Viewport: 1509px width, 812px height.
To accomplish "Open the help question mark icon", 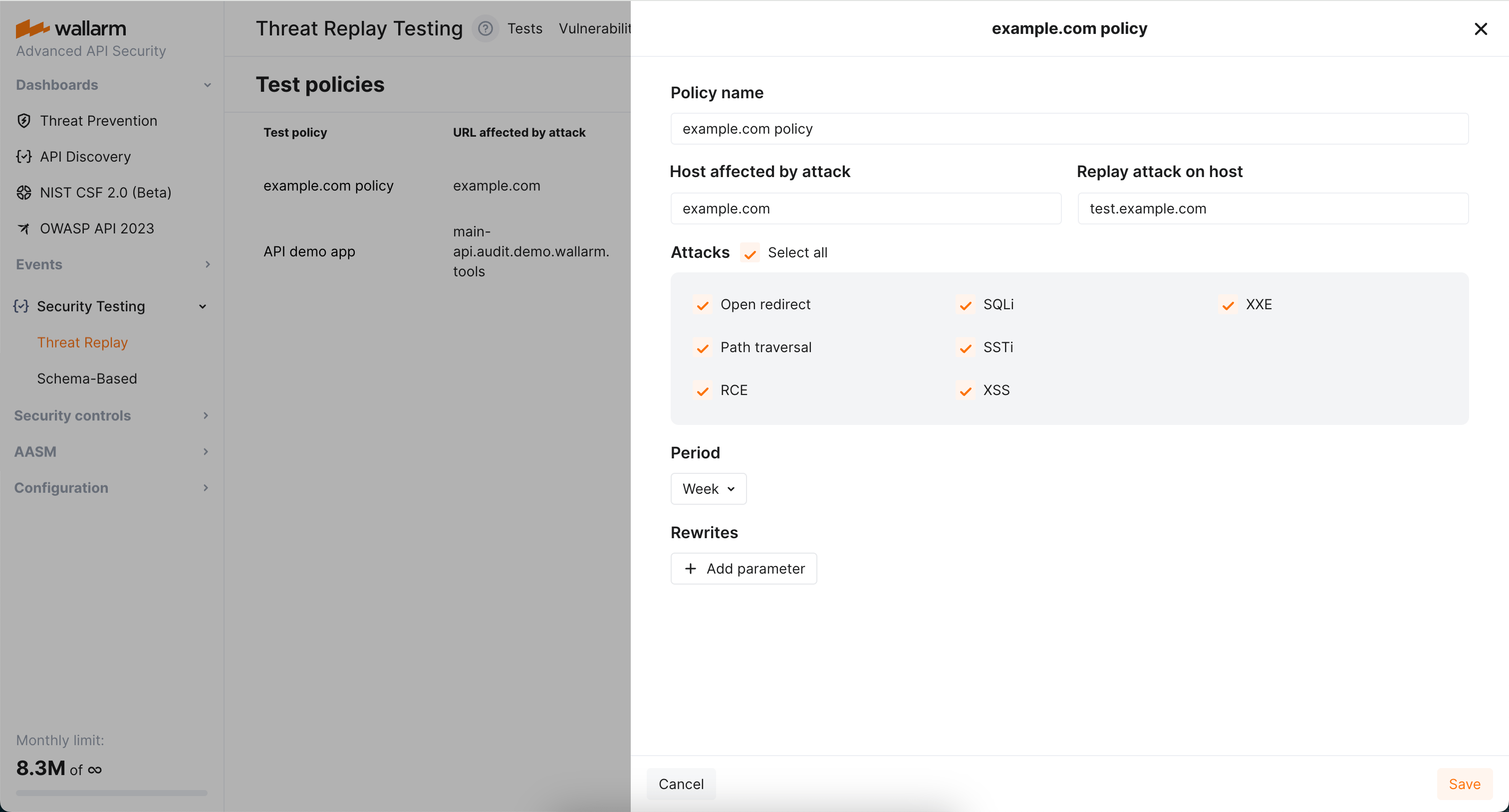I will (485, 28).
